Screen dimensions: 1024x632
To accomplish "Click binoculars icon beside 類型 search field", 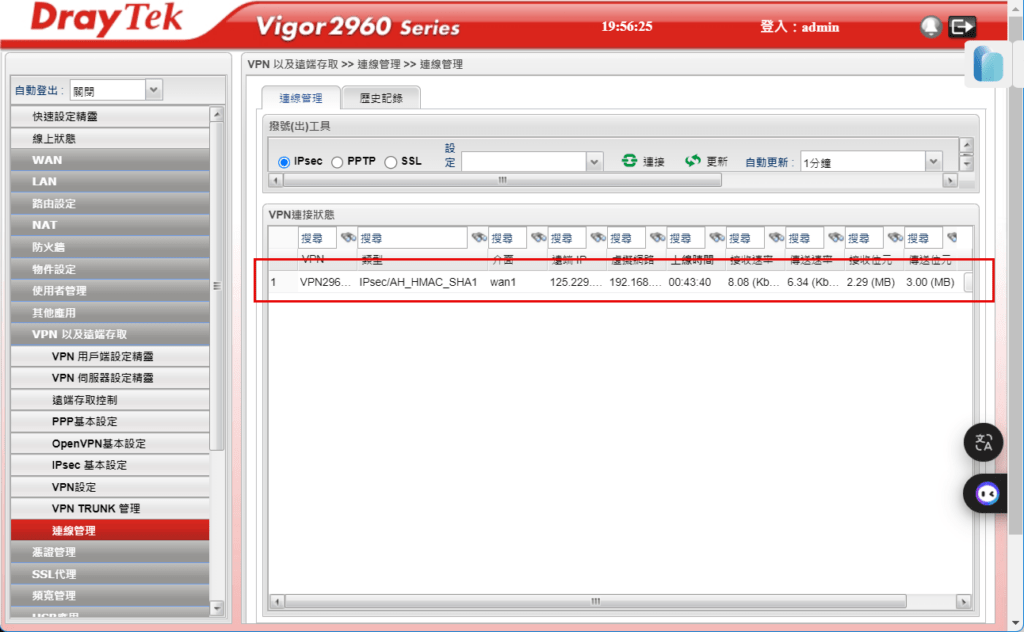I will point(479,238).
